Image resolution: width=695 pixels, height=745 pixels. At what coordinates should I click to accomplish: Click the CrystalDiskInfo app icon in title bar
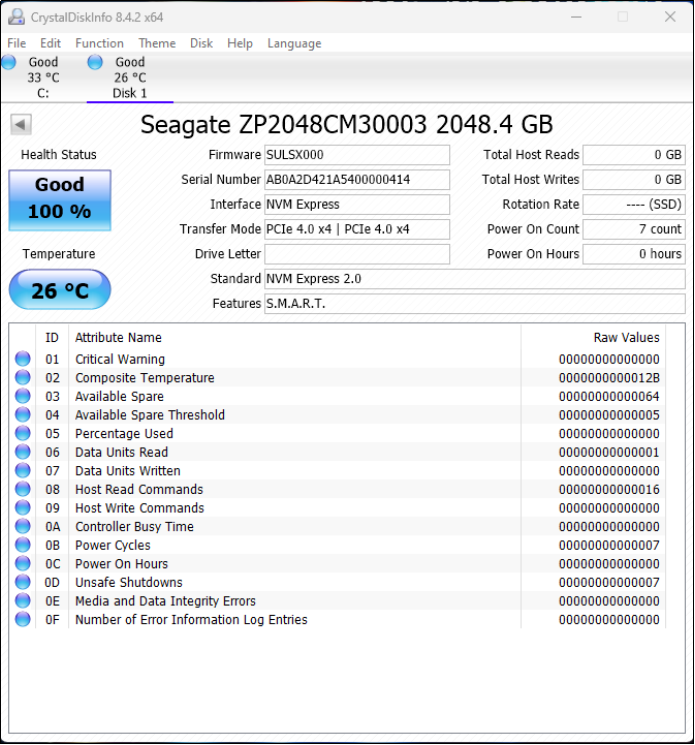(x=16, y=17)
